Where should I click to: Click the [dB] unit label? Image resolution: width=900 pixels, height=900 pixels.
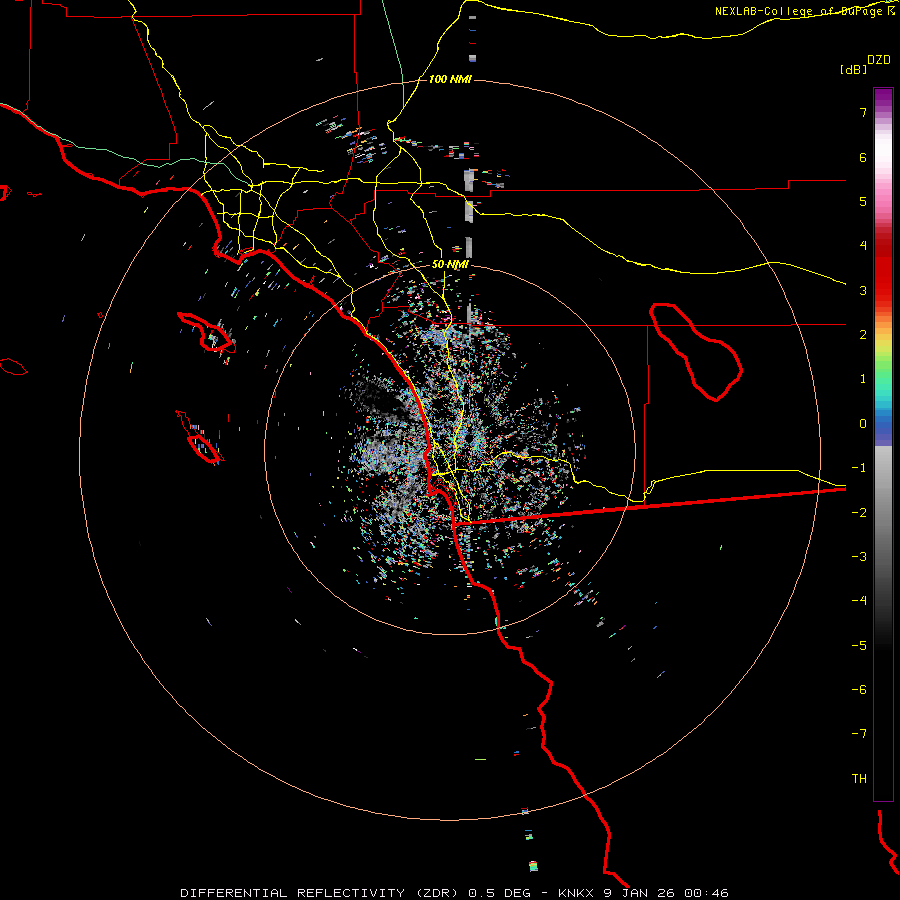853,69
